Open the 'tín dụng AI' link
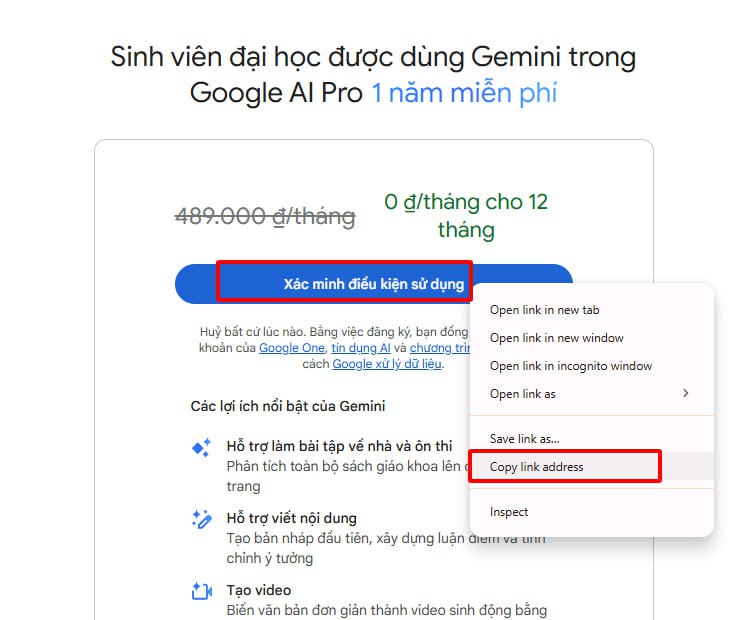The width and height of the screenshot is (756, 620). coord(361,348)
